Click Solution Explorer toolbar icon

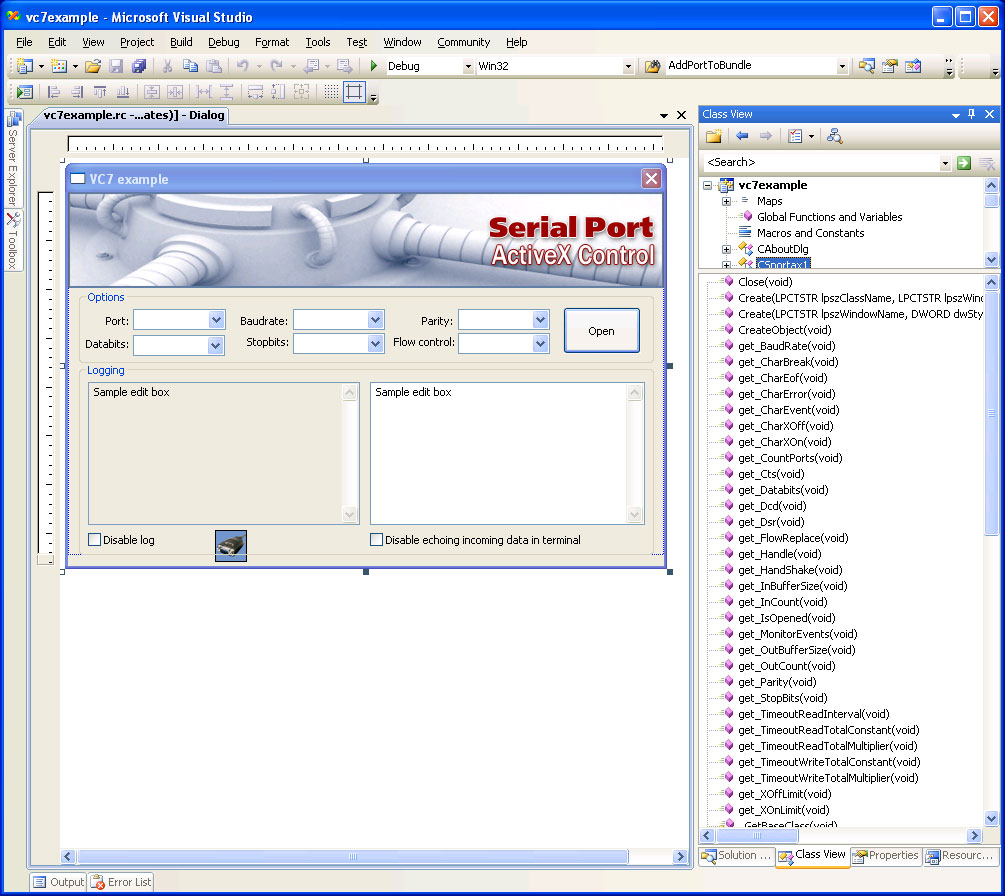pyautogui.click(x=867, y=65)
